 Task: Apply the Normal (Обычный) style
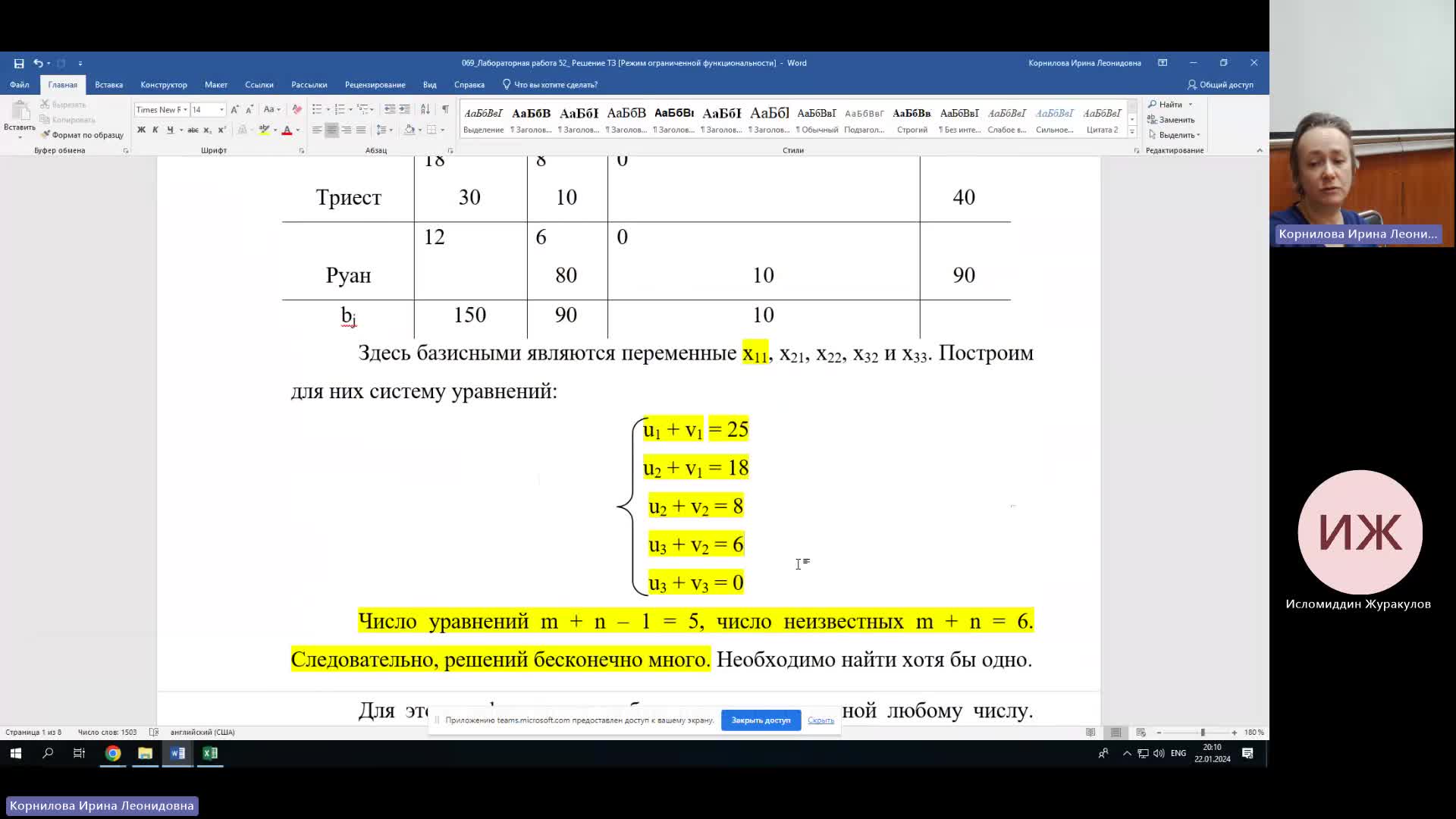coord(817,120)
